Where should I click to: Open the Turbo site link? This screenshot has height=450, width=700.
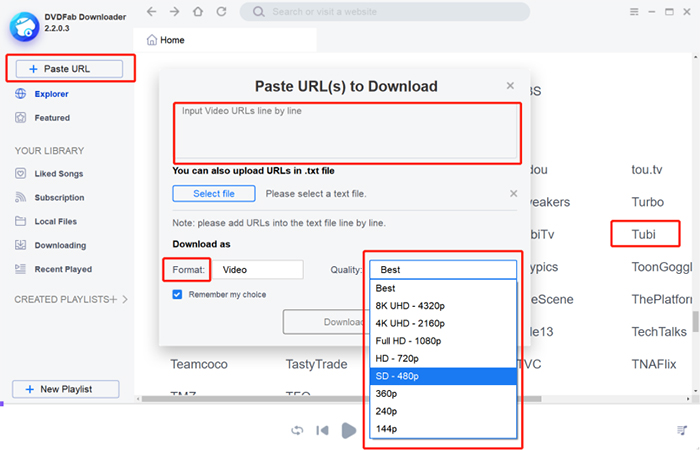click(x=647, y=202)
